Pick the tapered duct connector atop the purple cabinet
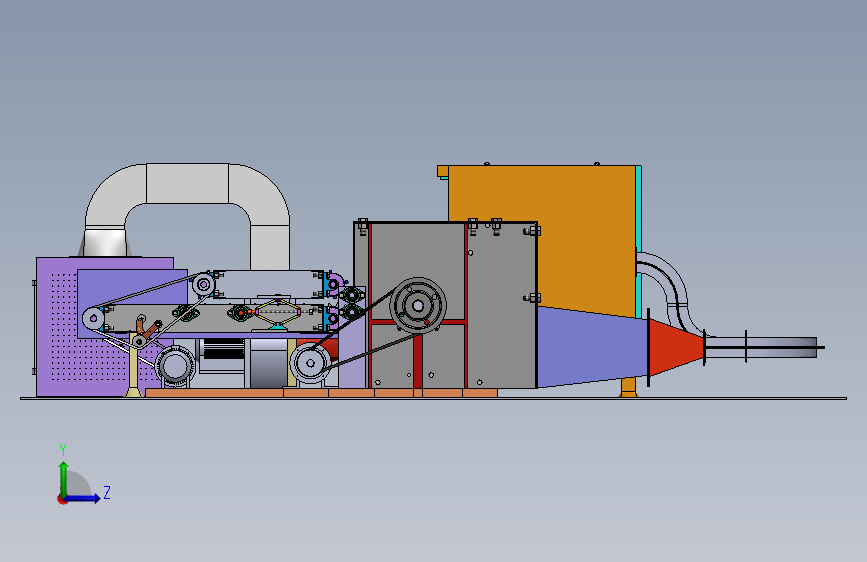This screenshot has height=562, width=867. (x=105, y=243)
